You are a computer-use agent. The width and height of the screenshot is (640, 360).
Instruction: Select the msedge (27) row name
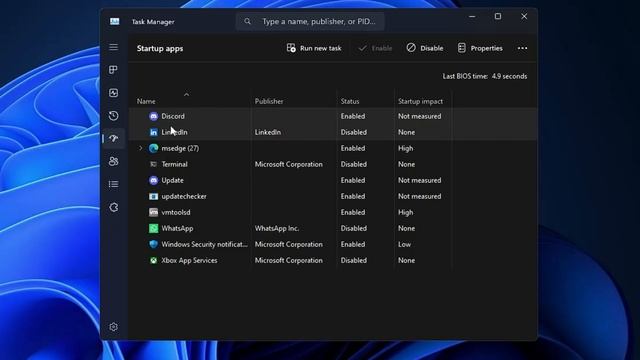pyautogui.click(x=180, y=148)
